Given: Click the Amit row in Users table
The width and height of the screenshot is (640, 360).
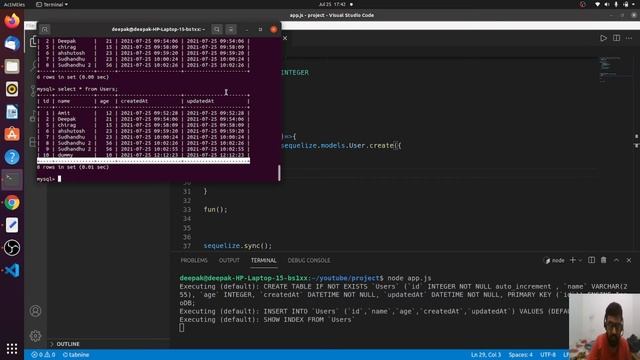Looking at the screenshot, I should coord(143,113).
